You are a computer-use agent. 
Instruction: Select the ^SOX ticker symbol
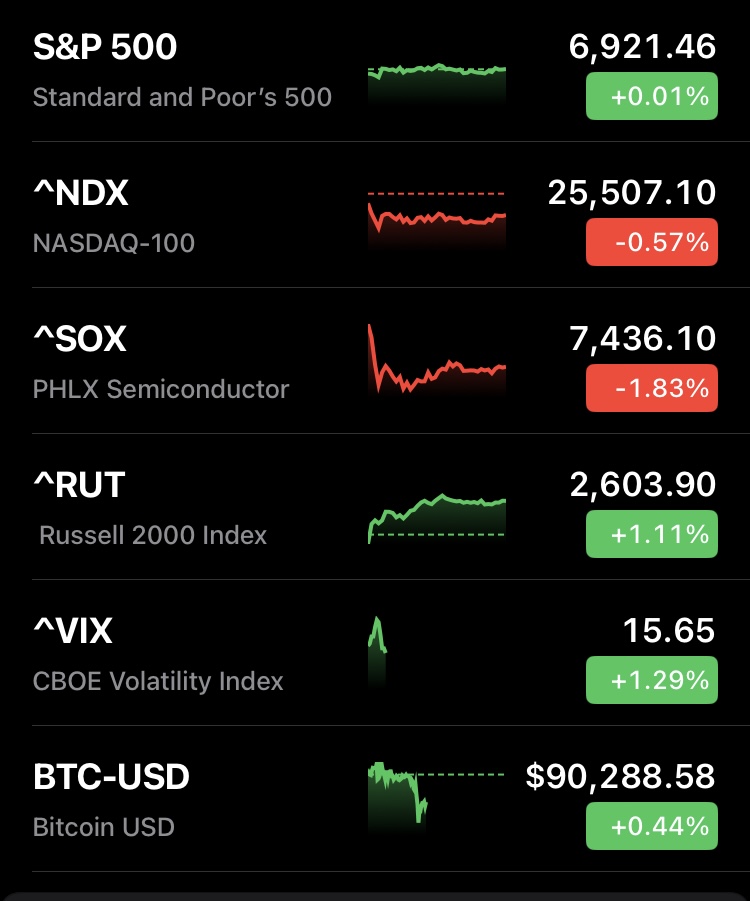click(80, 339)
